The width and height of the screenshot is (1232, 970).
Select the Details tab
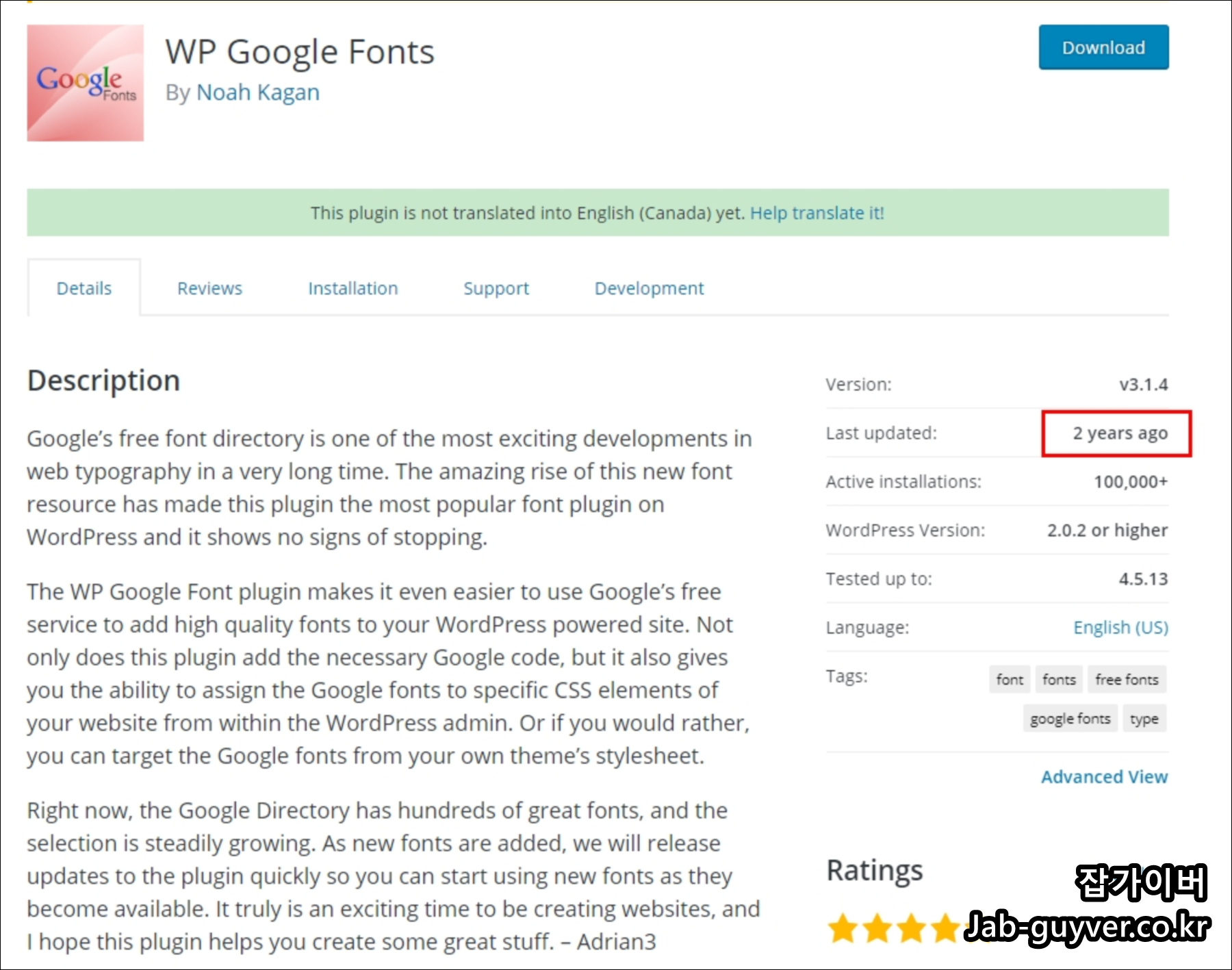click(x=84, y=288)
